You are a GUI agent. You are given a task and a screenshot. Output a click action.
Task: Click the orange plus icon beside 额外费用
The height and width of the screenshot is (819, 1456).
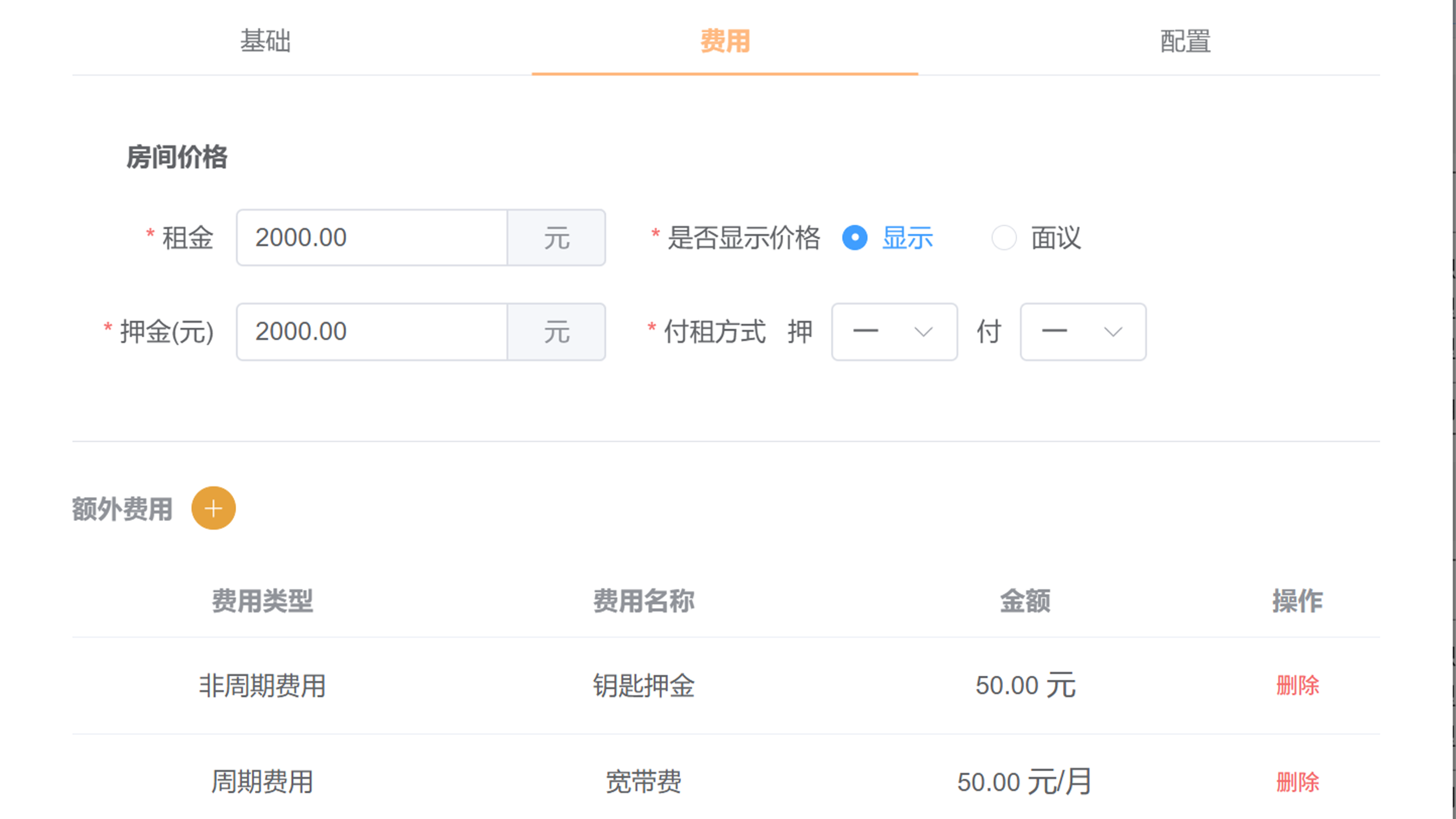213,508
